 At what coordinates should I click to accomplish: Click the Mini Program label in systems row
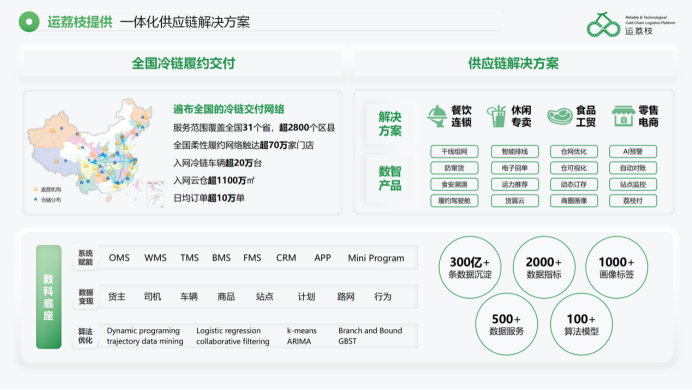click(x=376, y=258)
